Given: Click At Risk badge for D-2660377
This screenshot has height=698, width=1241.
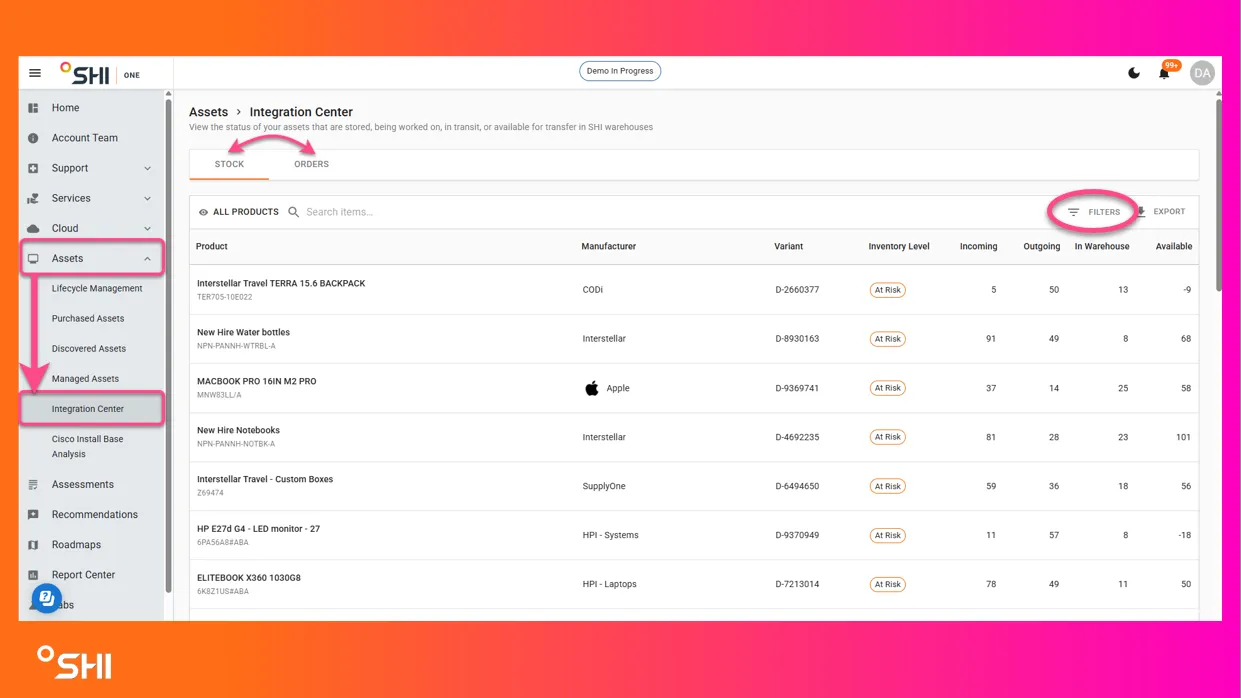Looking at the screenshot, I should tap(887, 290).
